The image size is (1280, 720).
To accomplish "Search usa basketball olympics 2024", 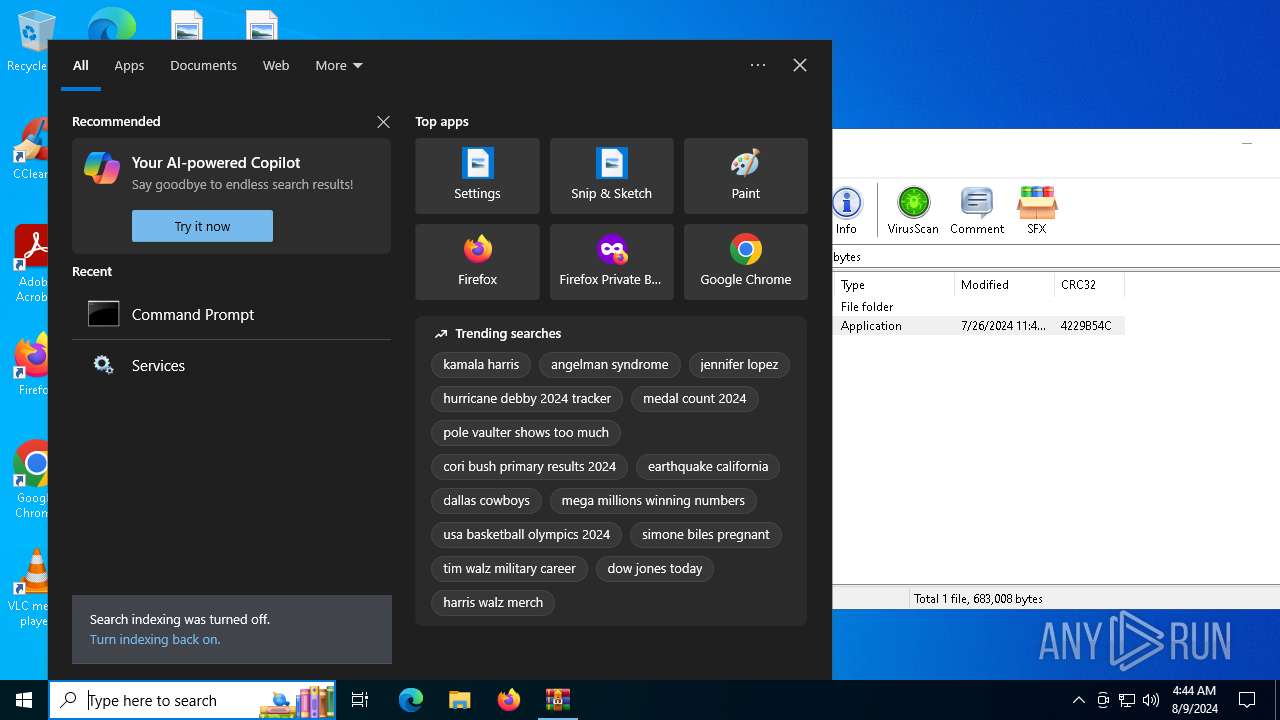I will coord(526,535).
